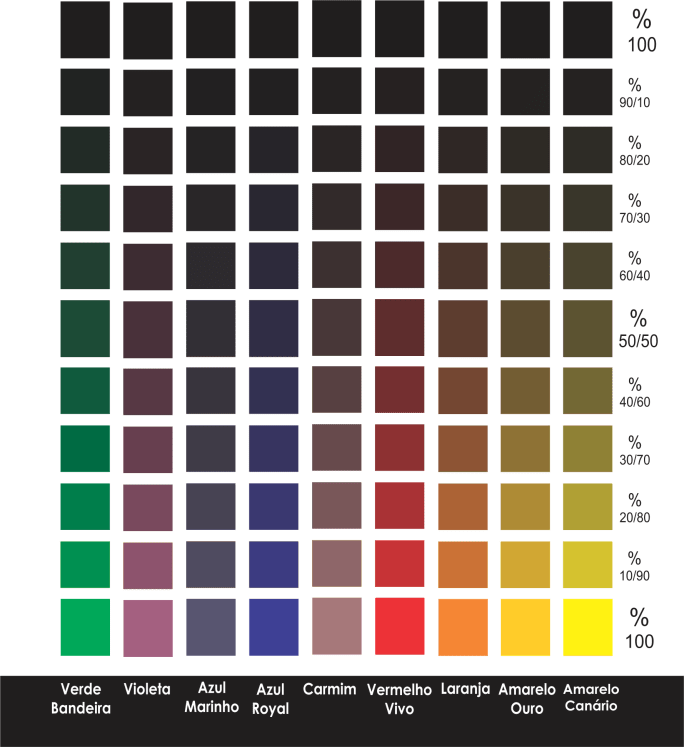684x747 pixels.
Task: Select the pure Azul Royal blue swatch
Action: (273, 627)
